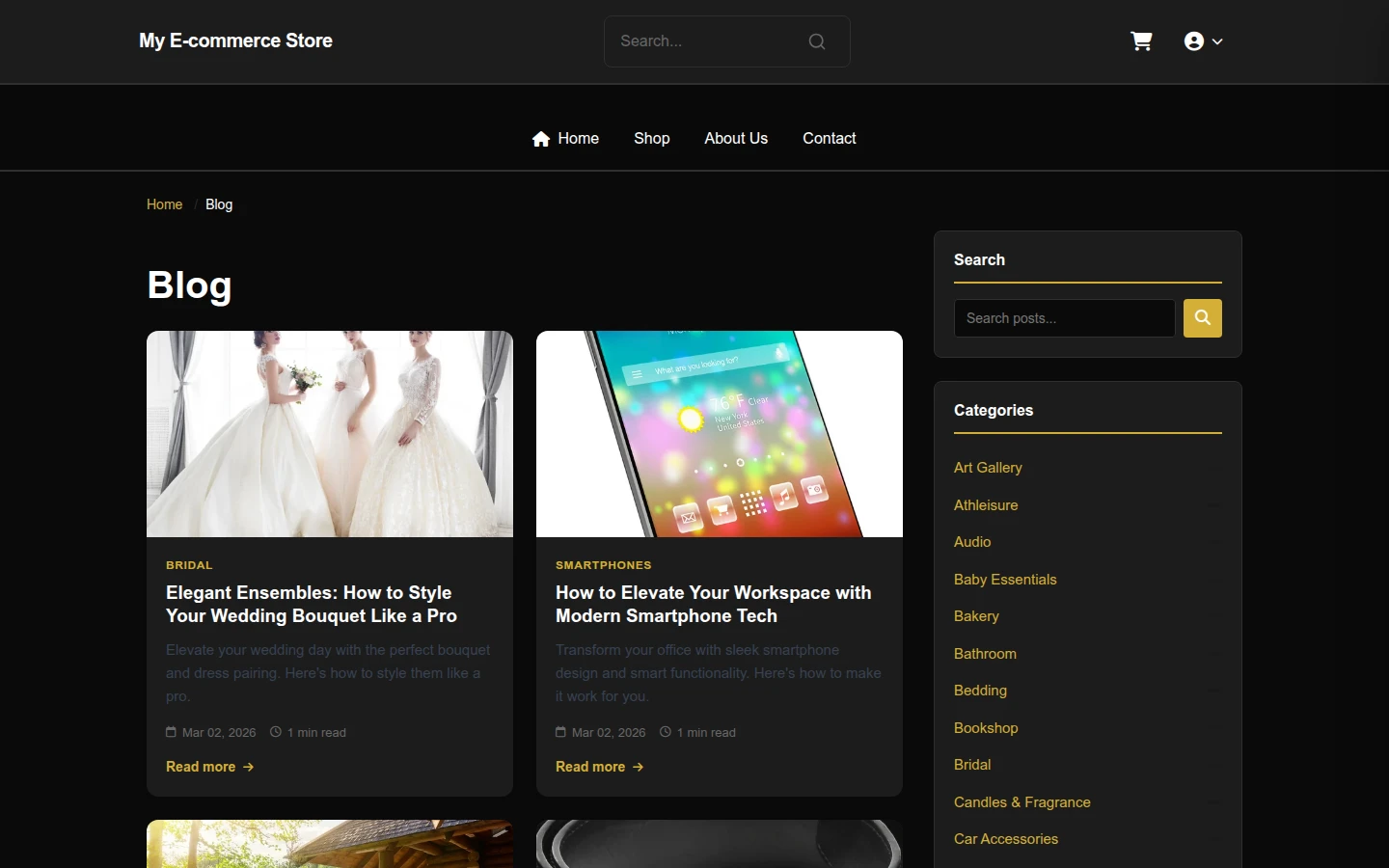Click the Home nav item with house icon
1389x868 pixels.
[565, 139]
